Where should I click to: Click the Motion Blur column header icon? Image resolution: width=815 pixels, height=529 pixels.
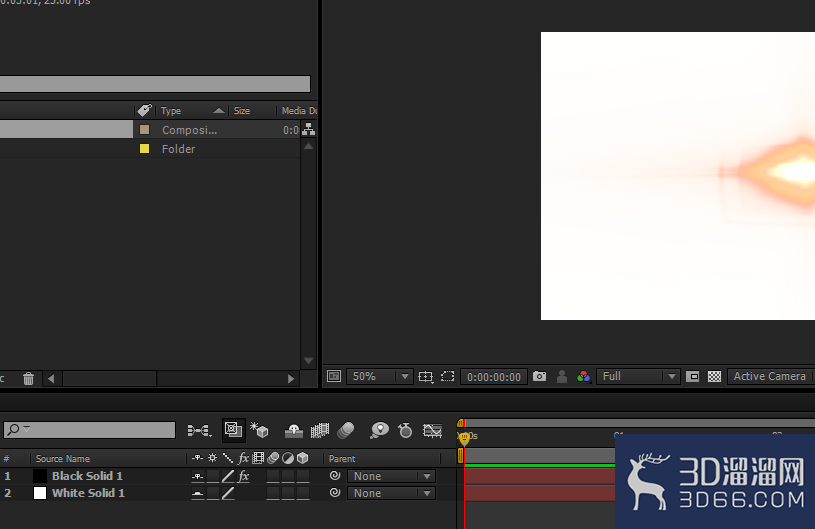click(x=273, y=458)
